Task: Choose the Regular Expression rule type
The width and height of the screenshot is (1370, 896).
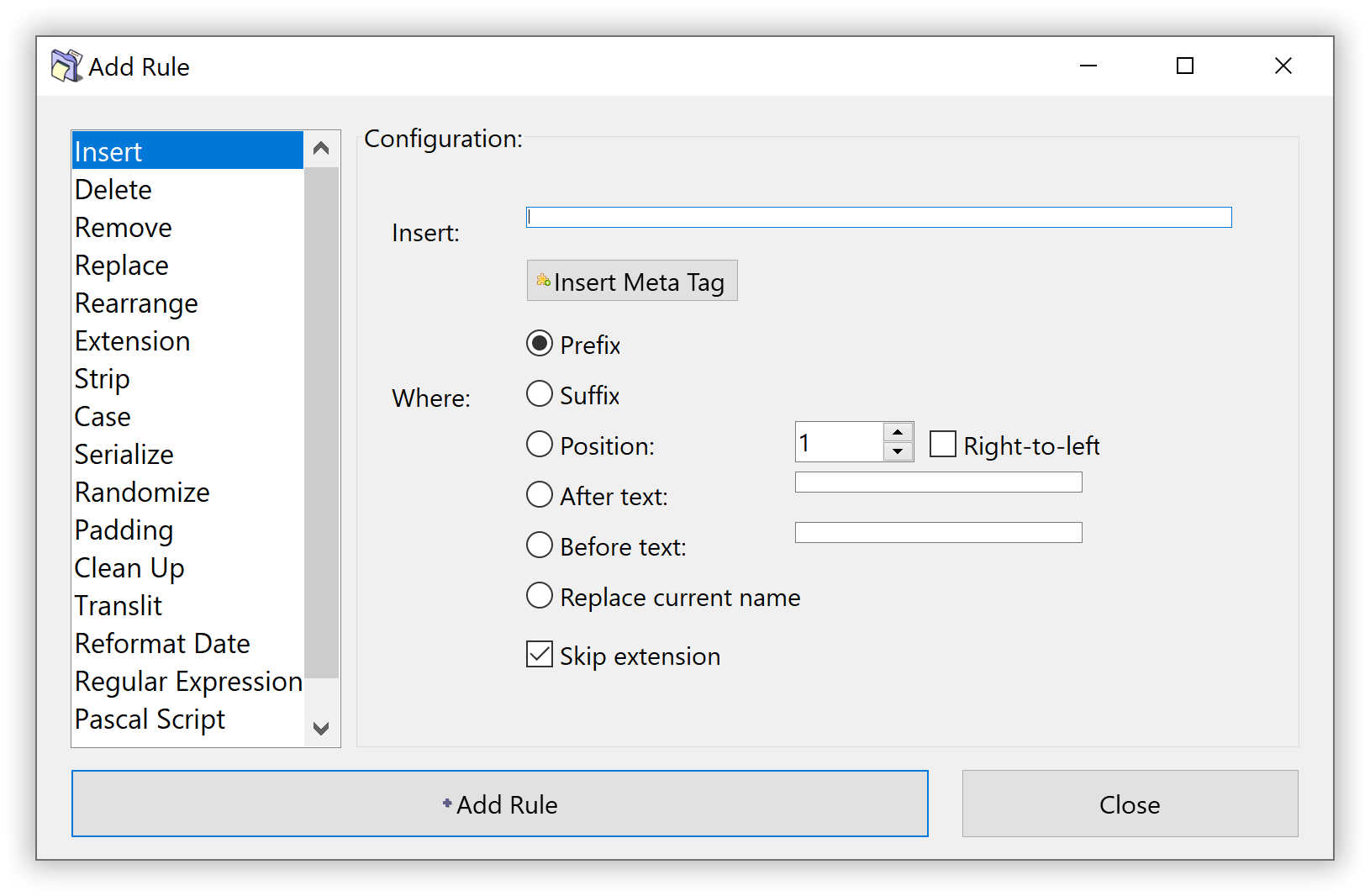Action: pos(188,682)
